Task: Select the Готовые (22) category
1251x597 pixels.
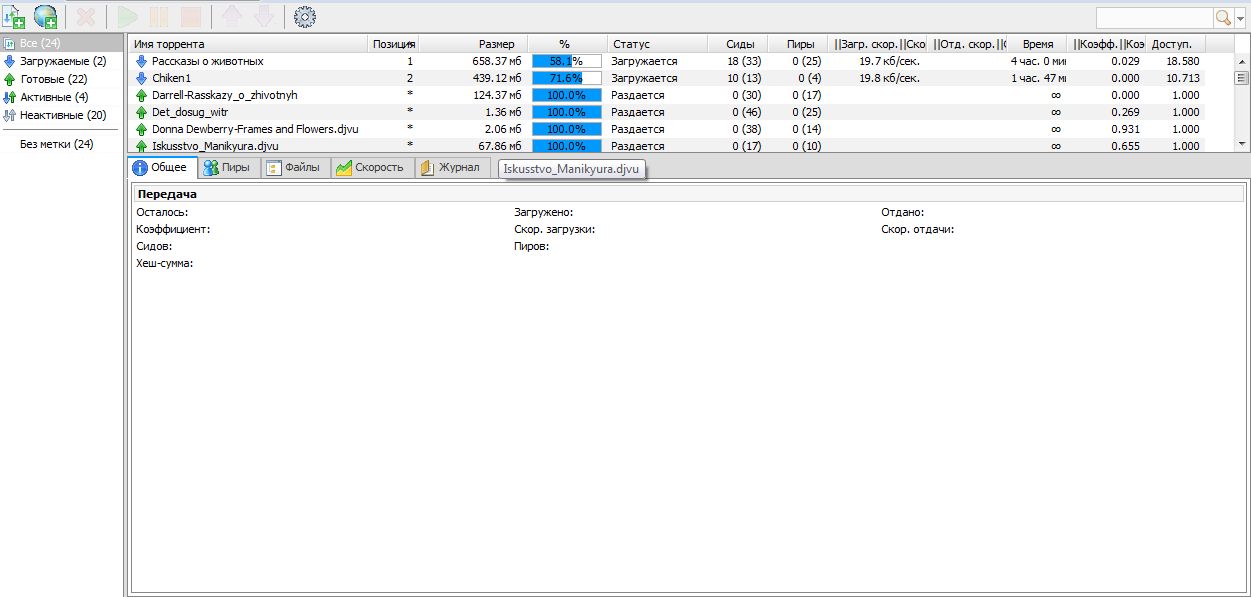Action: pos(61,79)
